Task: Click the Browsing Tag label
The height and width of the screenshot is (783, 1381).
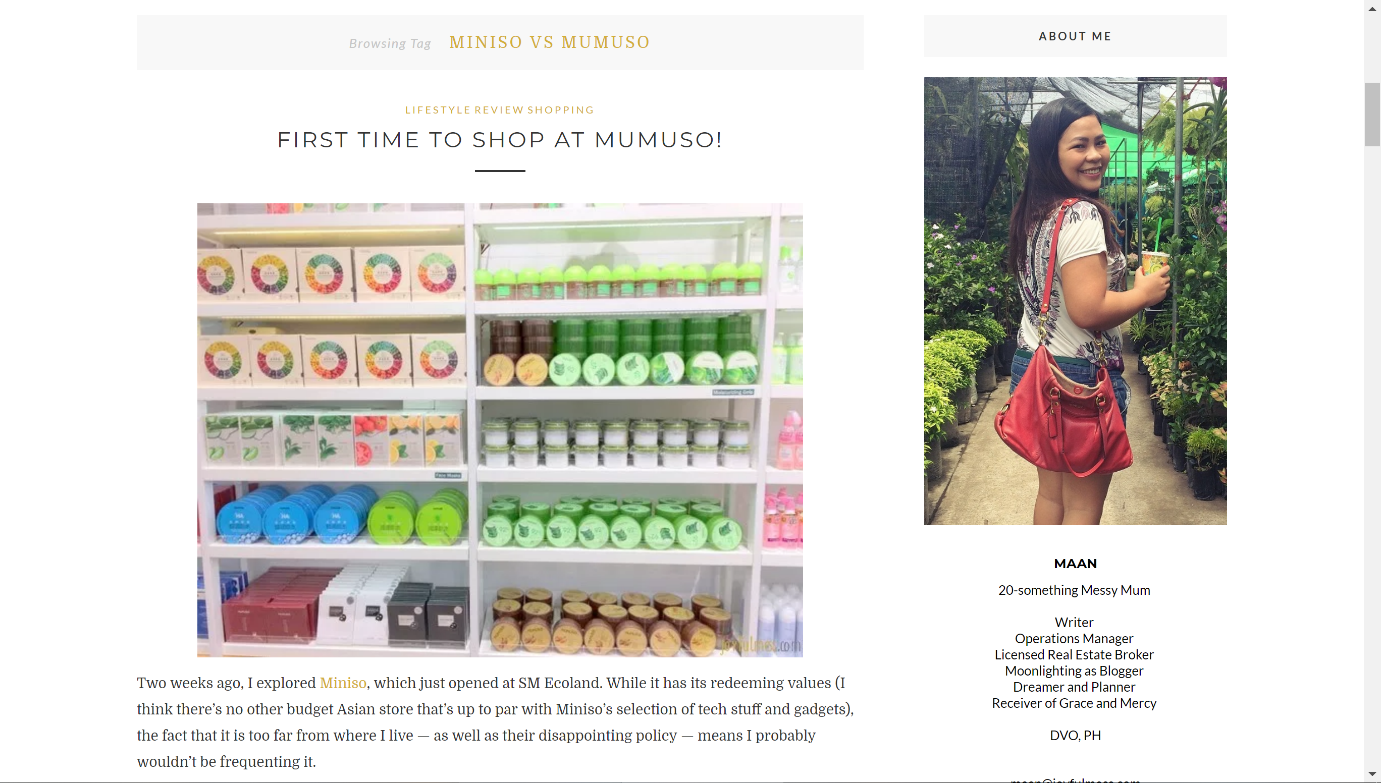Action: coord(390,44)
